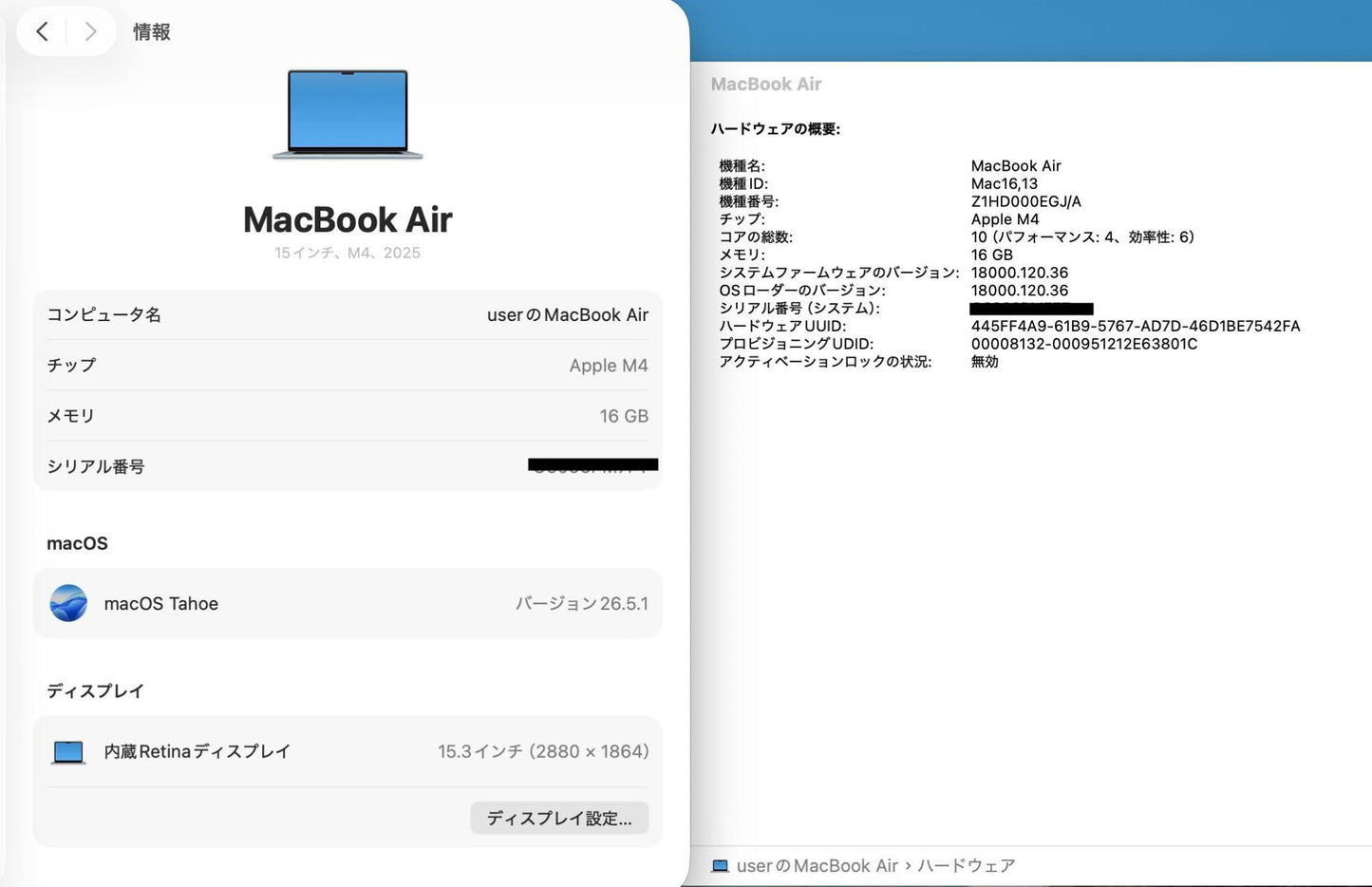Click the シリアル番号 row label
This screenshot has width=1372, height=887.
(96, 466)
